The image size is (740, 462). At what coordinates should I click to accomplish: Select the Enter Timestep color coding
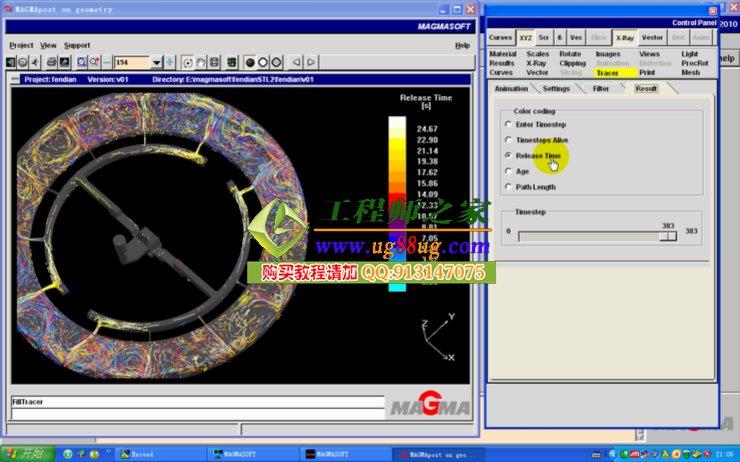[509, 124]
